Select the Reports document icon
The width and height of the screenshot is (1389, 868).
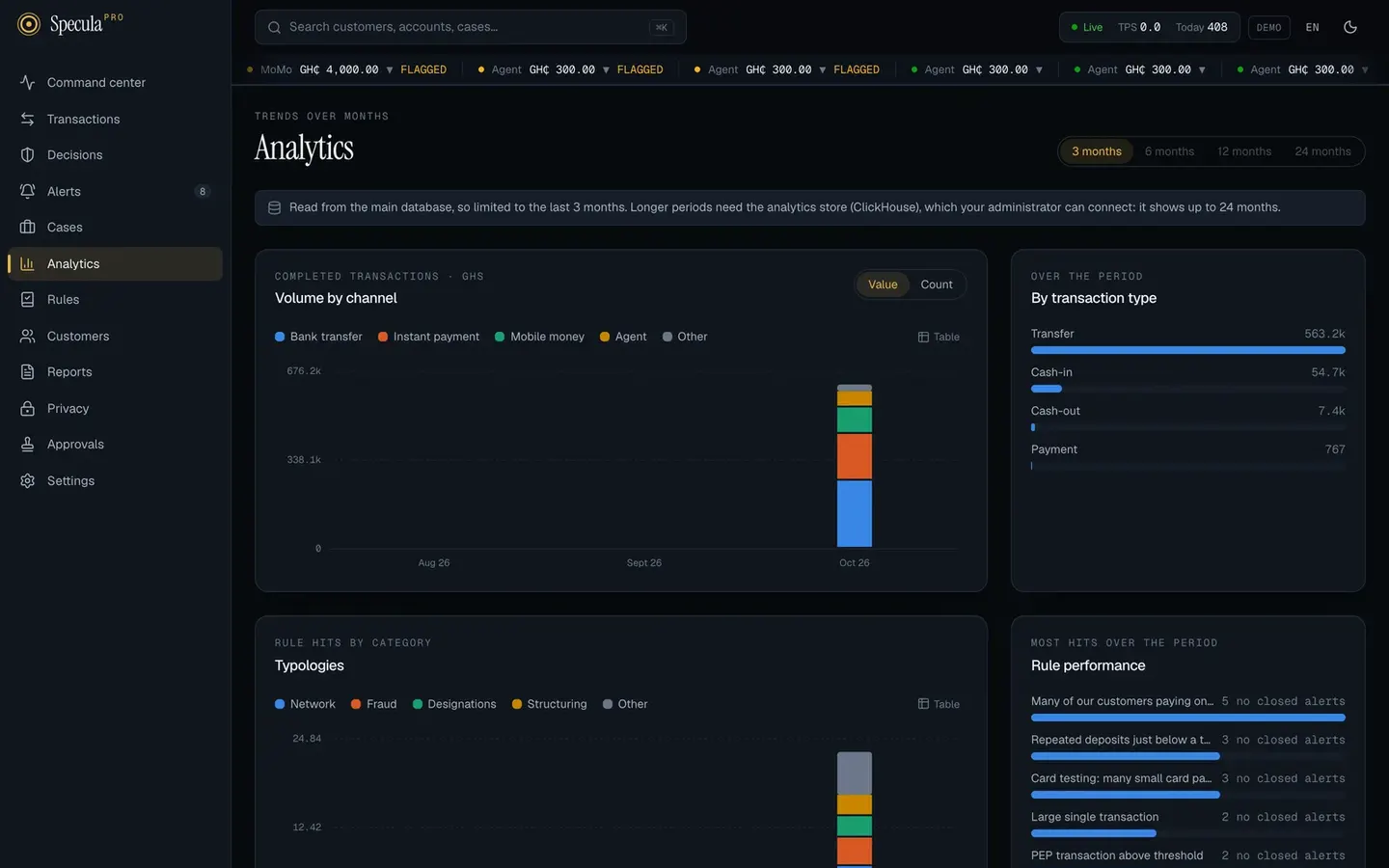(27, 372)
